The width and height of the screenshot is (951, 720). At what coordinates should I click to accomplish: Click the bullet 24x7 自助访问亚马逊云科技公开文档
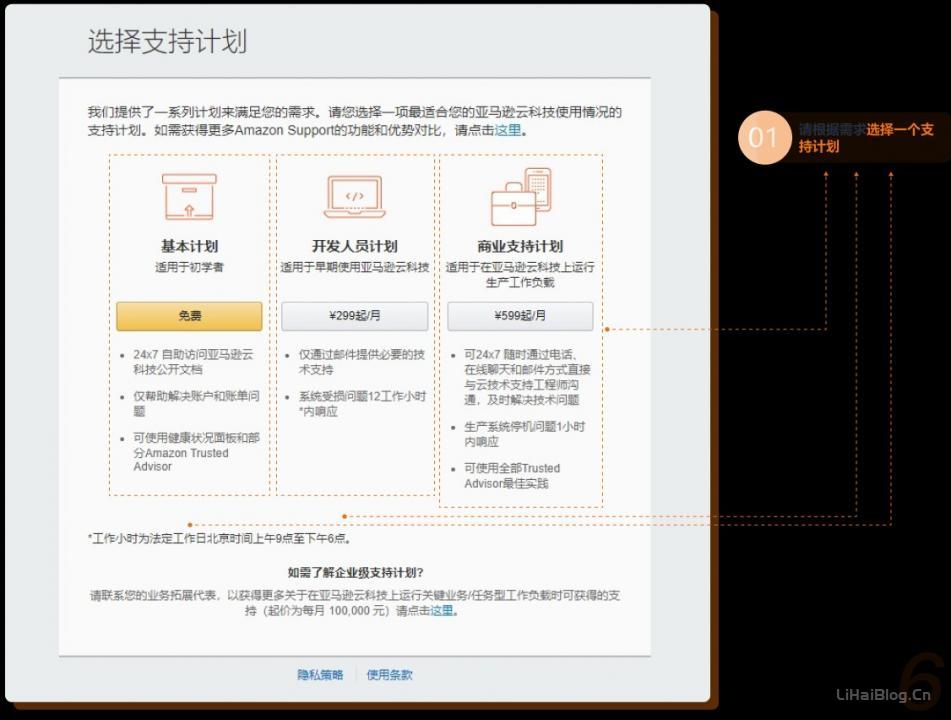[193, 362]
